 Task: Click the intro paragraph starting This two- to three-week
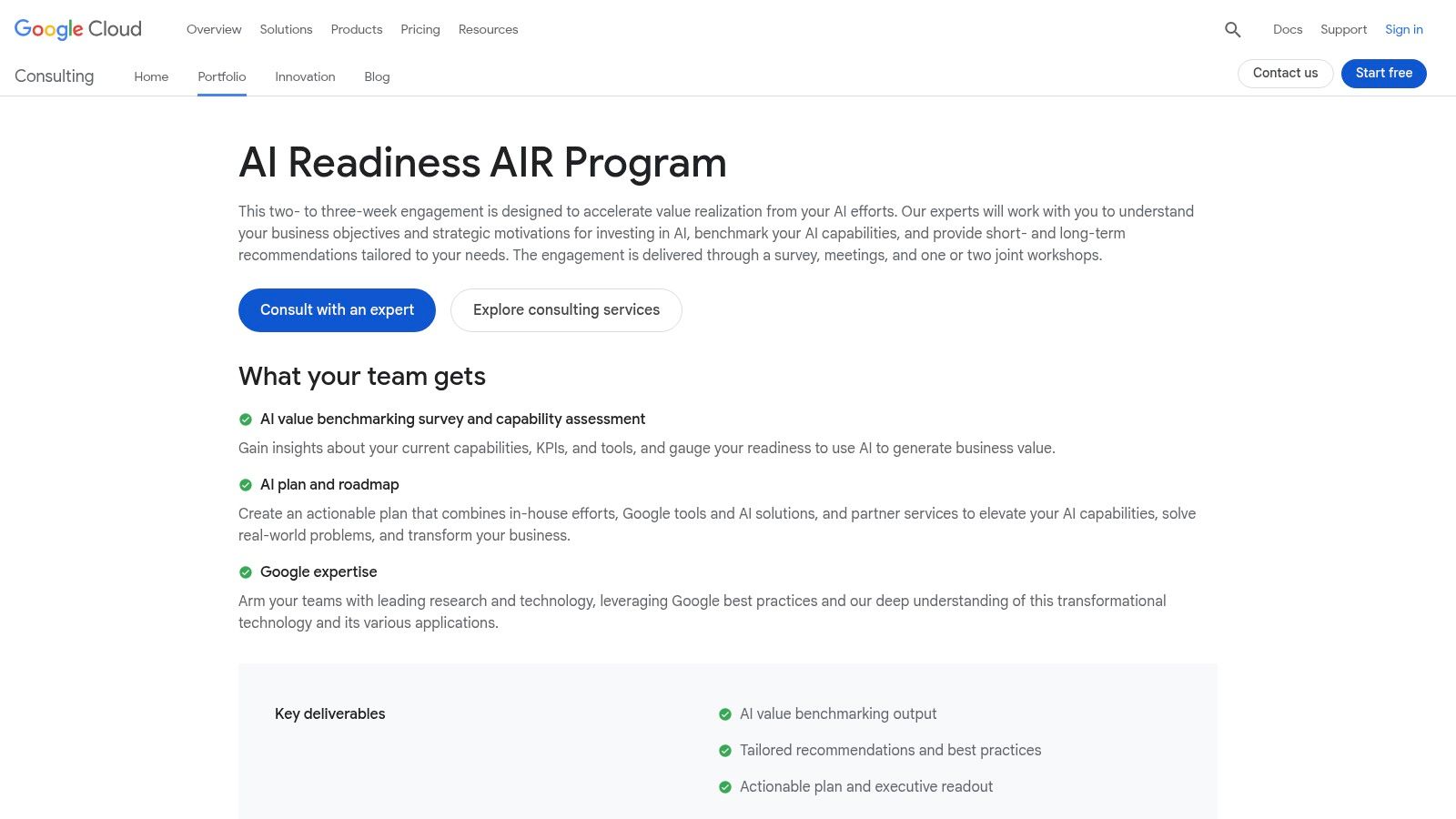click(716, 233)
